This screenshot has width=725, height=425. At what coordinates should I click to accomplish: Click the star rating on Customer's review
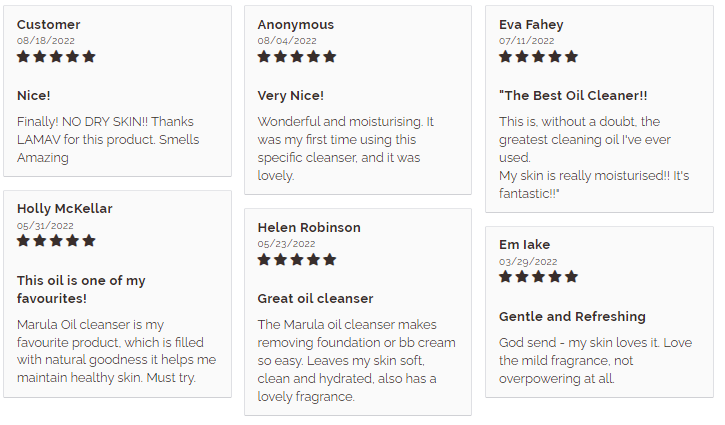click(56, 57)
